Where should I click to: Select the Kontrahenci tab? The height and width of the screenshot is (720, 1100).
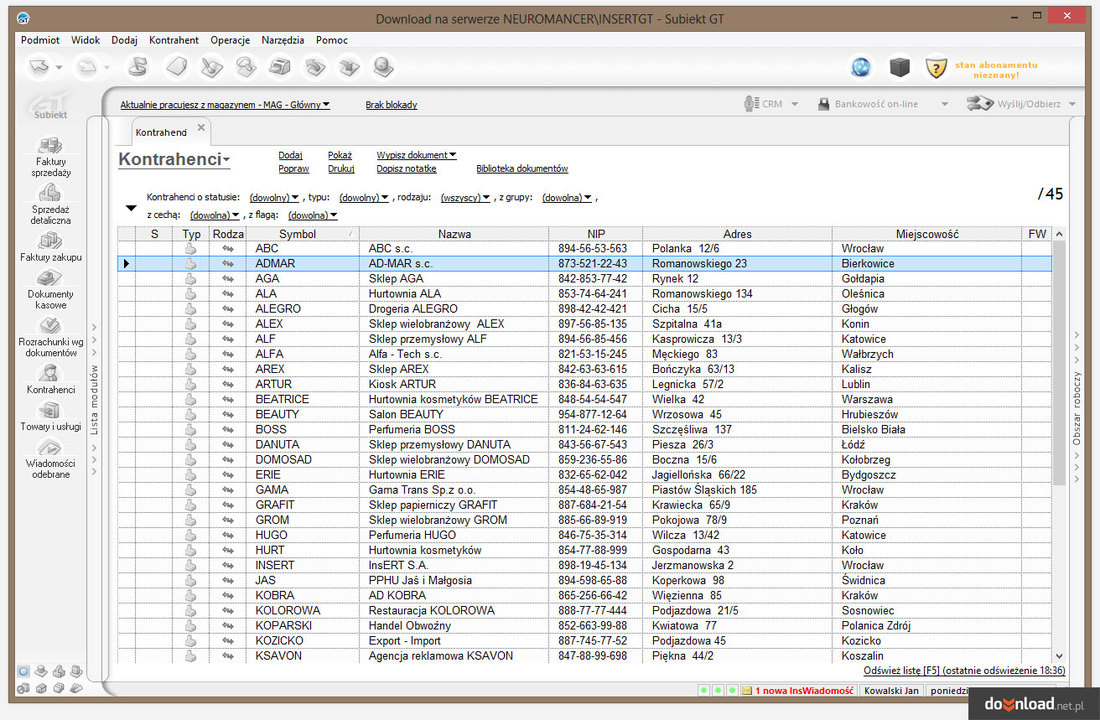161,132
